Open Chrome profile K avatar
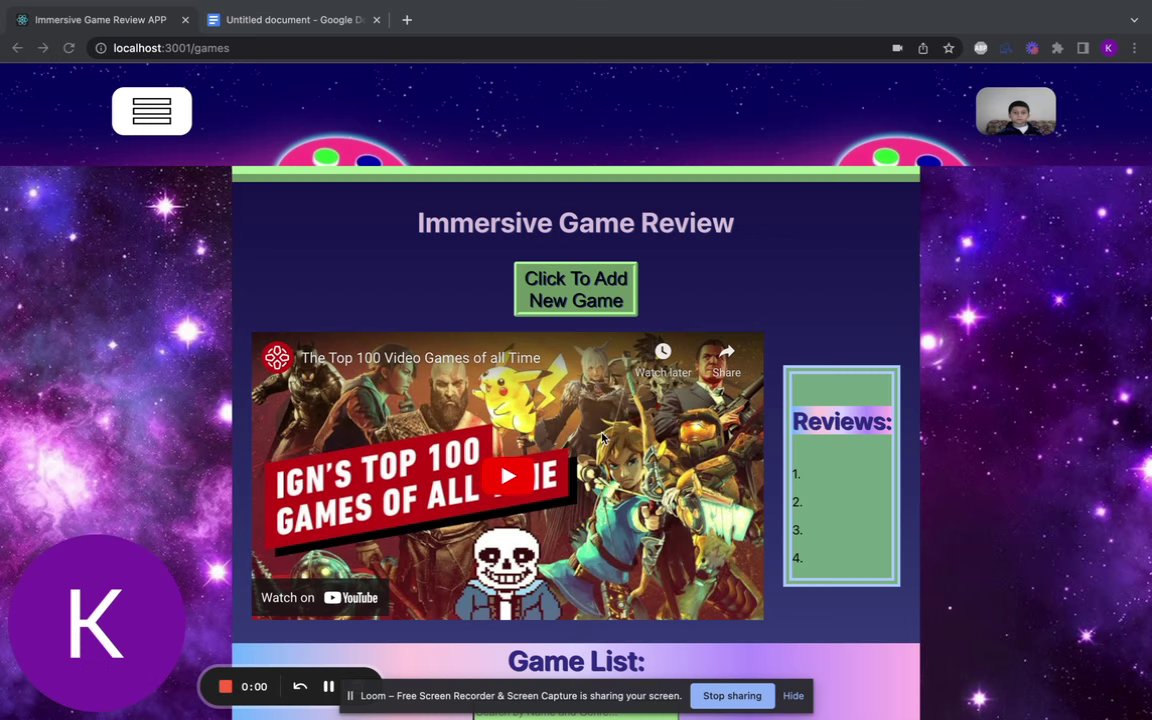The width and height of the screenshot is (1152, 720). [x=1109, y=48]
